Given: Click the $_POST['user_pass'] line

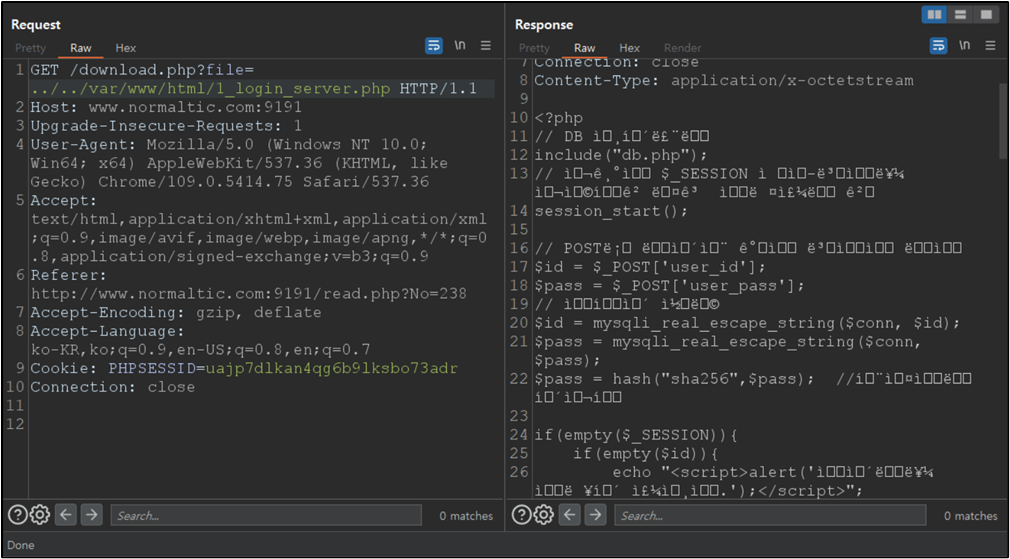Looking at the screenshot, I should 669,286.
